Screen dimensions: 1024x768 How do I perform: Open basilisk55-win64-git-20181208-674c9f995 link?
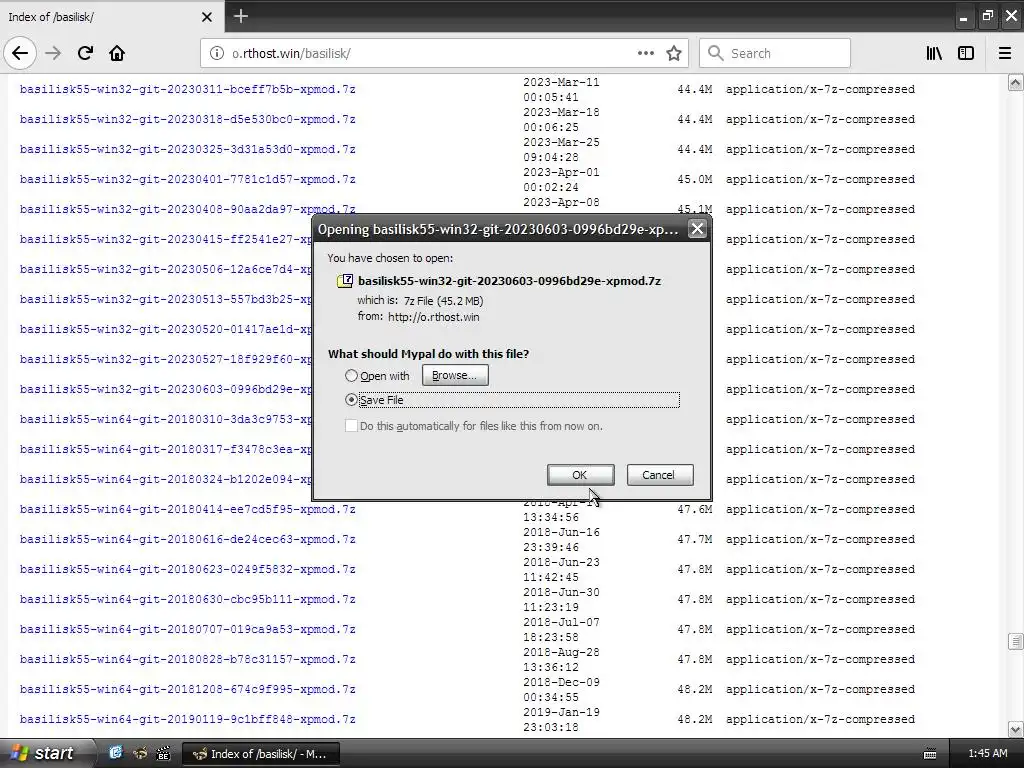187,690
